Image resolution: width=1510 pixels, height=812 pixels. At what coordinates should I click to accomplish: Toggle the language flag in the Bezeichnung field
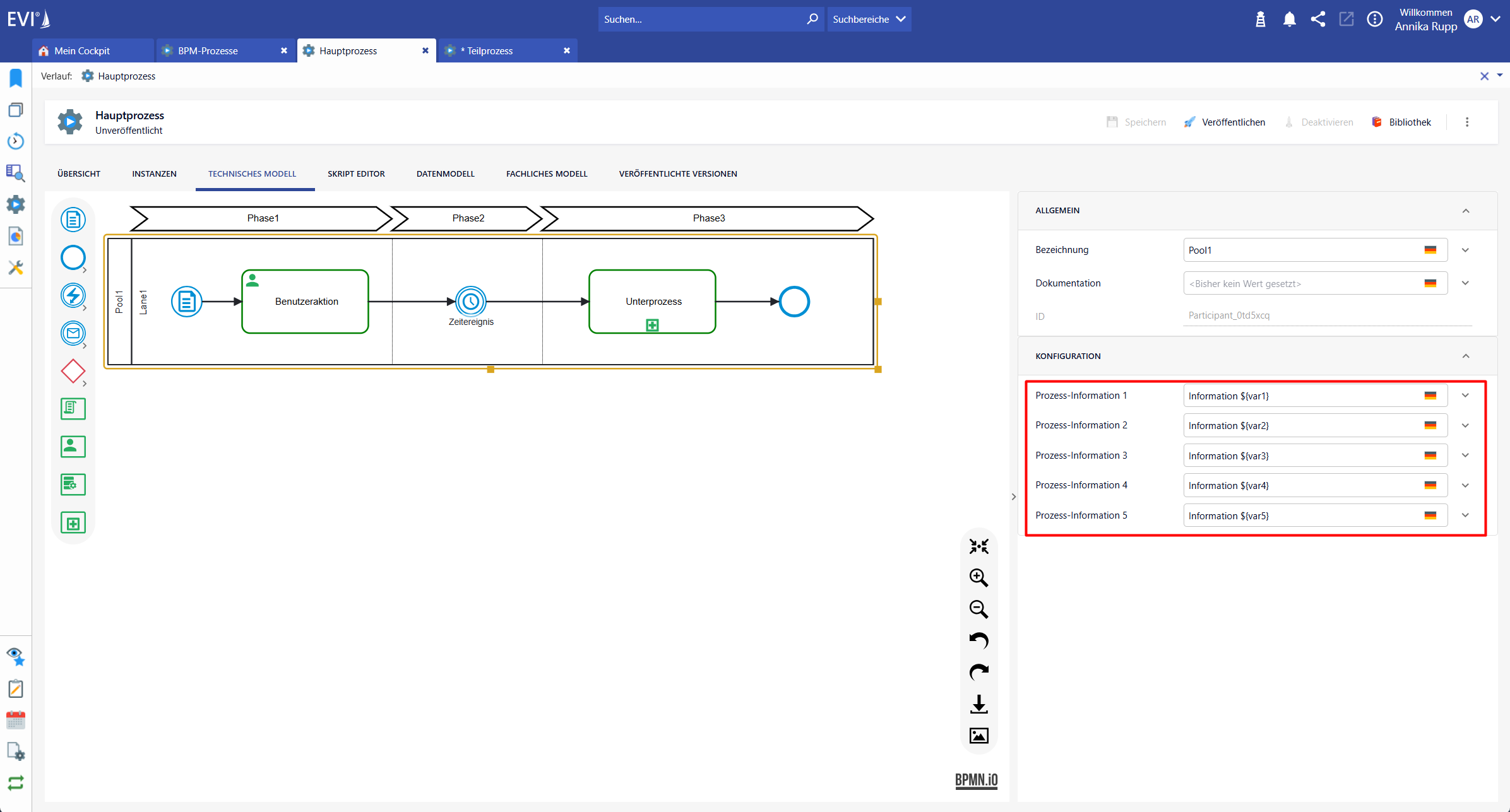[x=1430, y=250]
